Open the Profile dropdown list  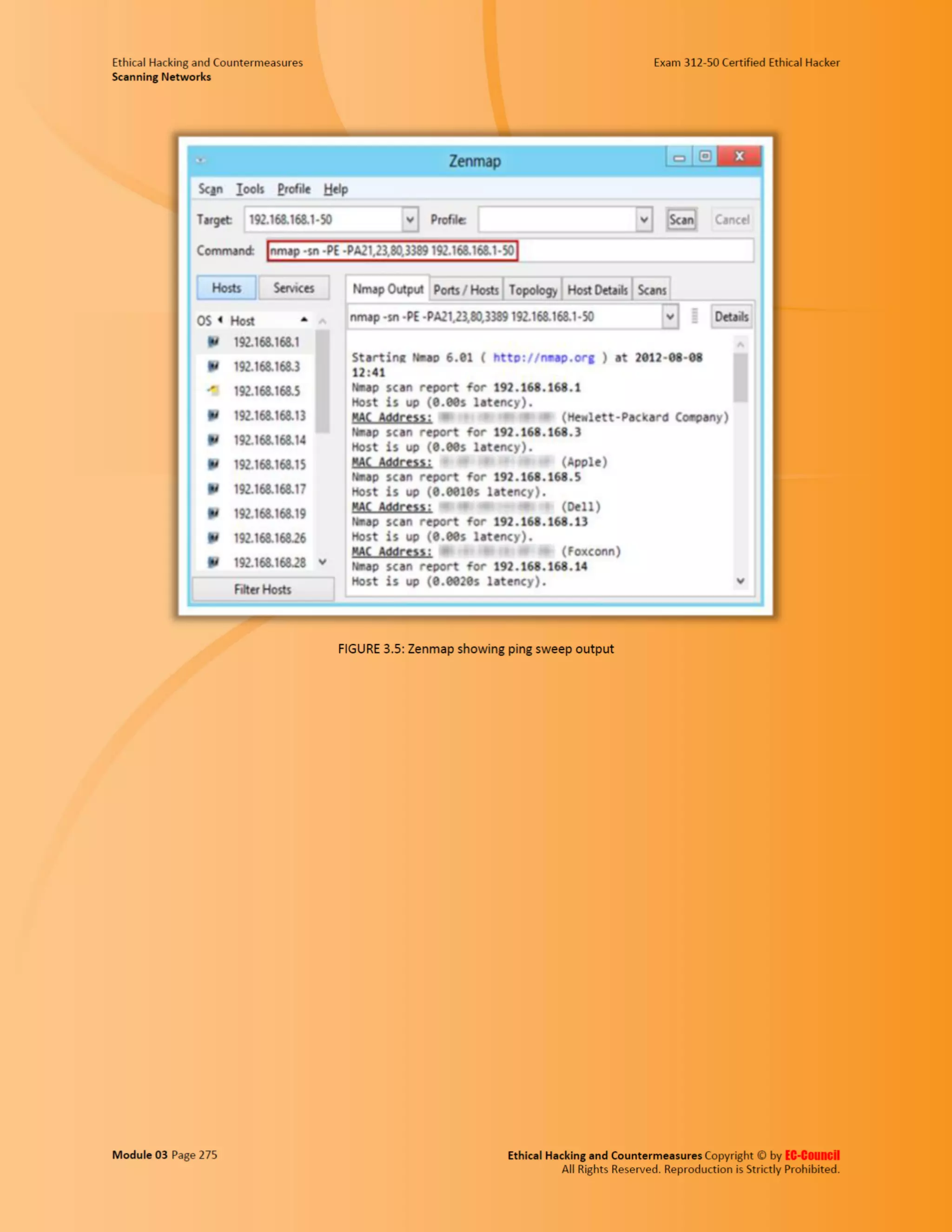point(643,219)
